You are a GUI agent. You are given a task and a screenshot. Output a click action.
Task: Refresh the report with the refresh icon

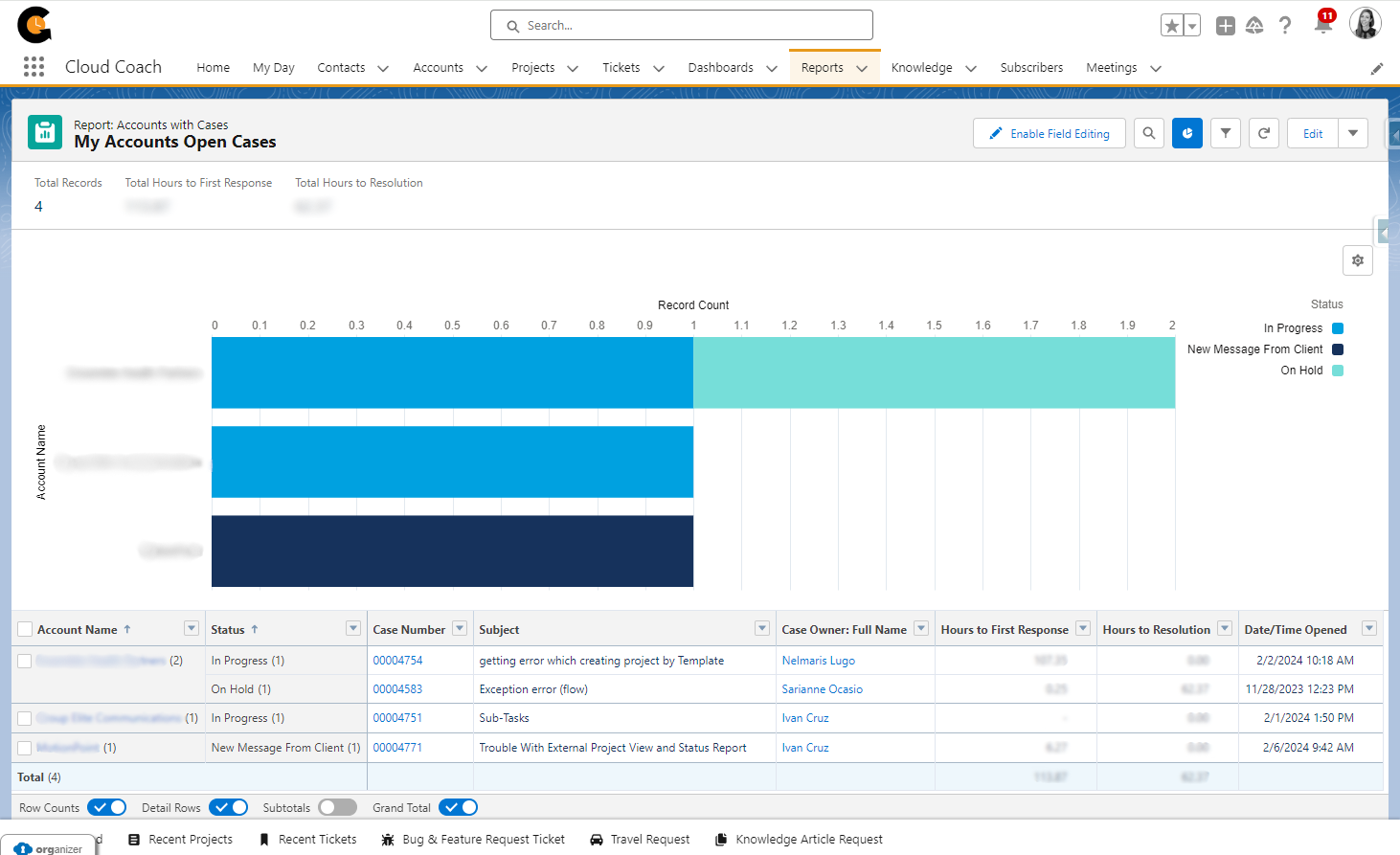pyautogui.click(x=1263, y=133)
